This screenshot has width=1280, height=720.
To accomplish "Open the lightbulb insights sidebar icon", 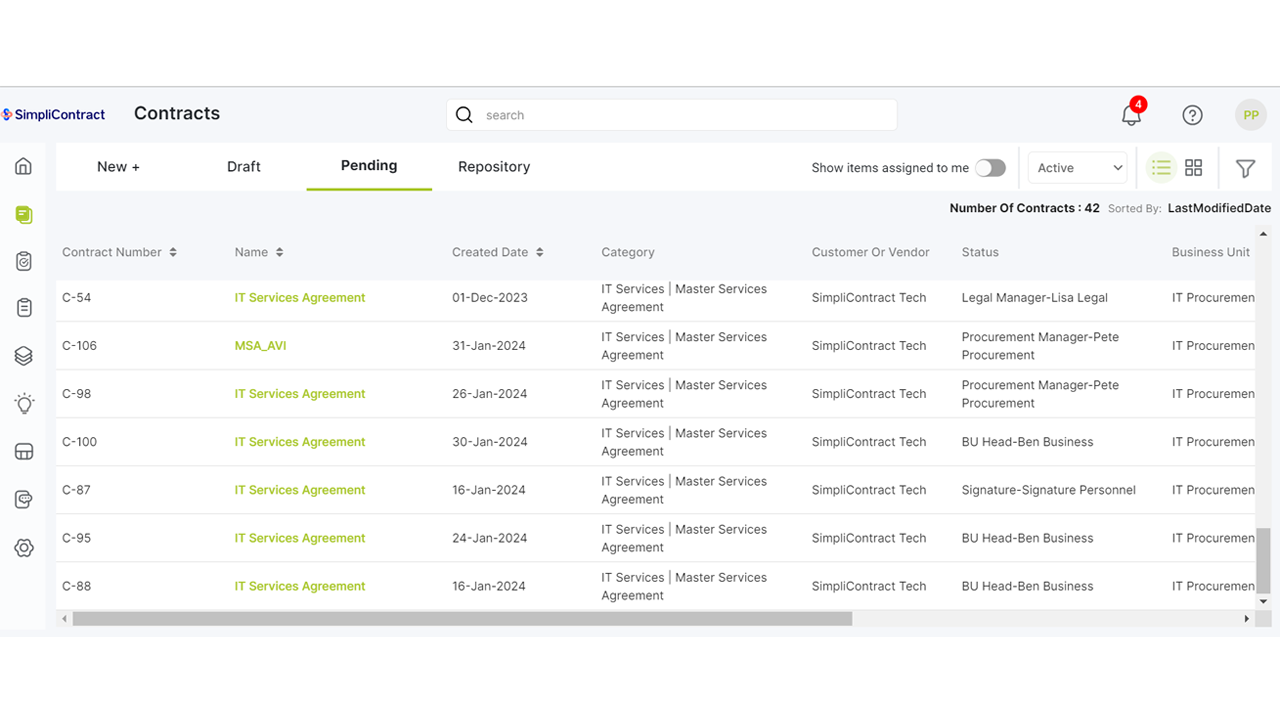I will (x=24, y=404).
